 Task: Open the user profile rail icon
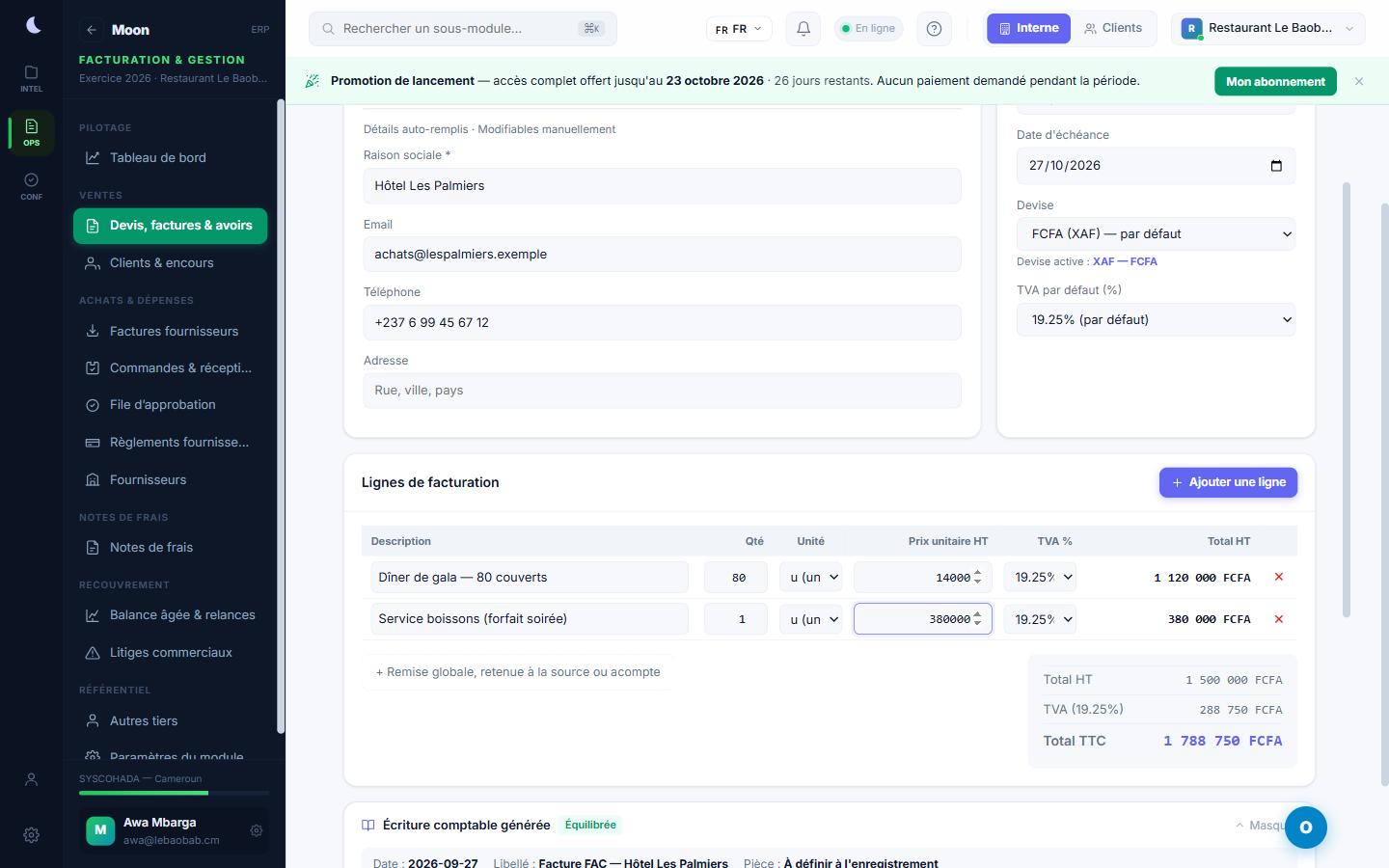[31, 779]
